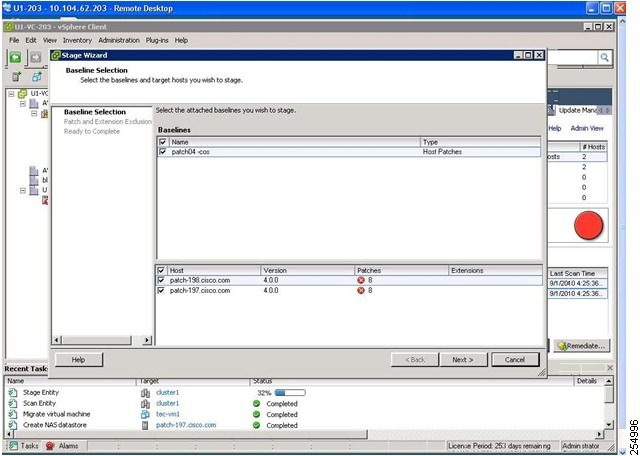The width and height of the screenshot is (640, 456).
Task: Open the tec-vm1 target link
Action: pos(168,414)
